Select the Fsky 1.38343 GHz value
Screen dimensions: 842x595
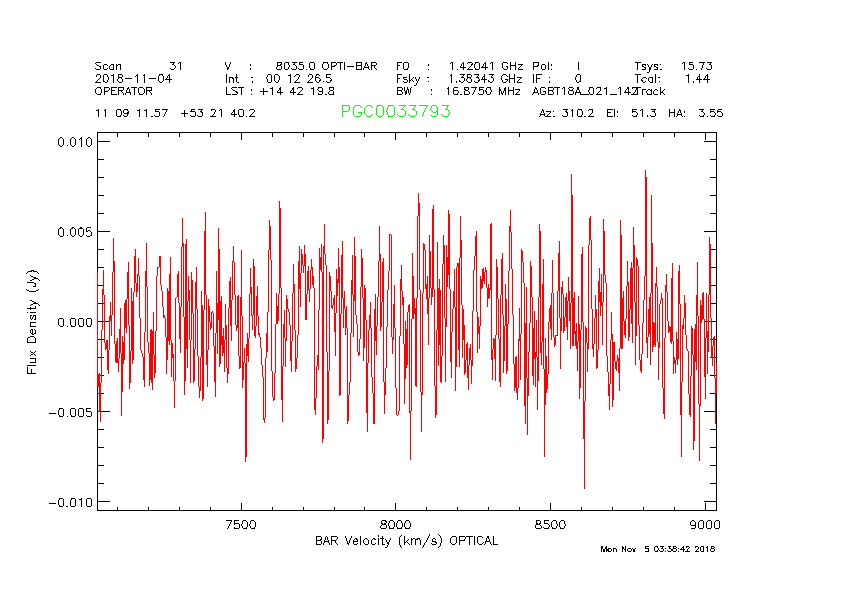(459, 78)
